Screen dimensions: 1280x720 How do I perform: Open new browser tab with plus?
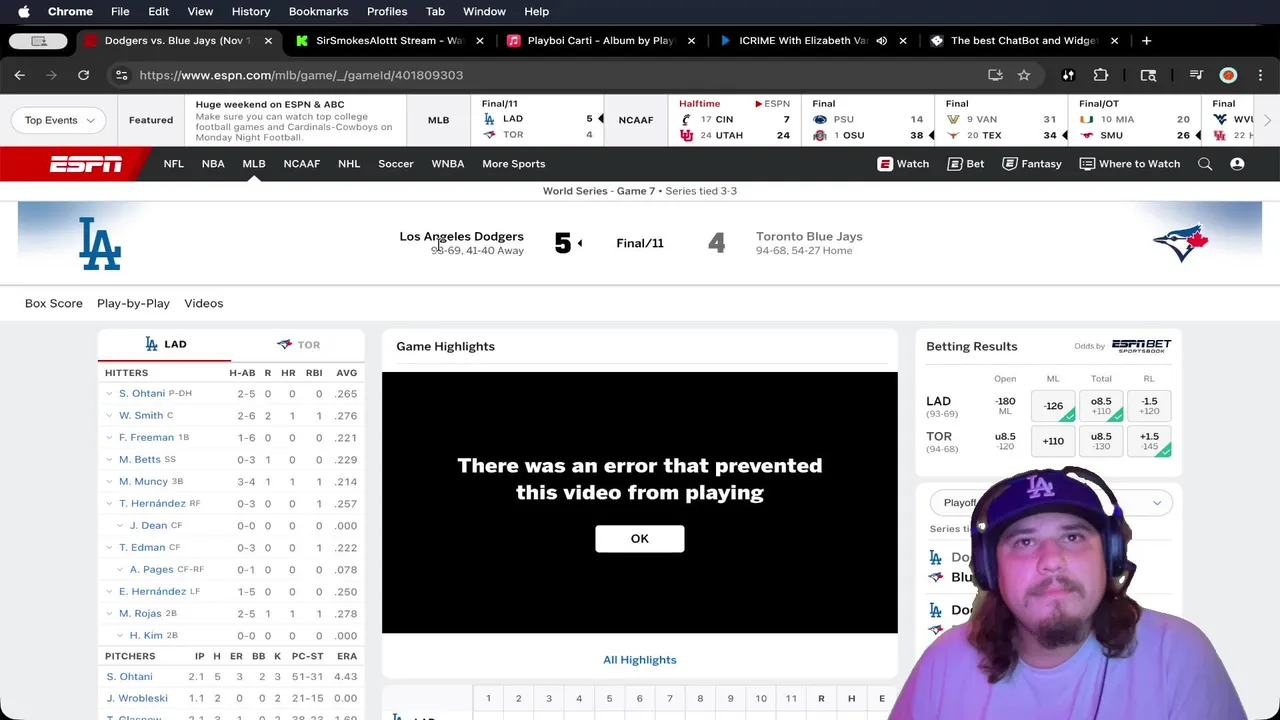click(x=1146, y=41)
